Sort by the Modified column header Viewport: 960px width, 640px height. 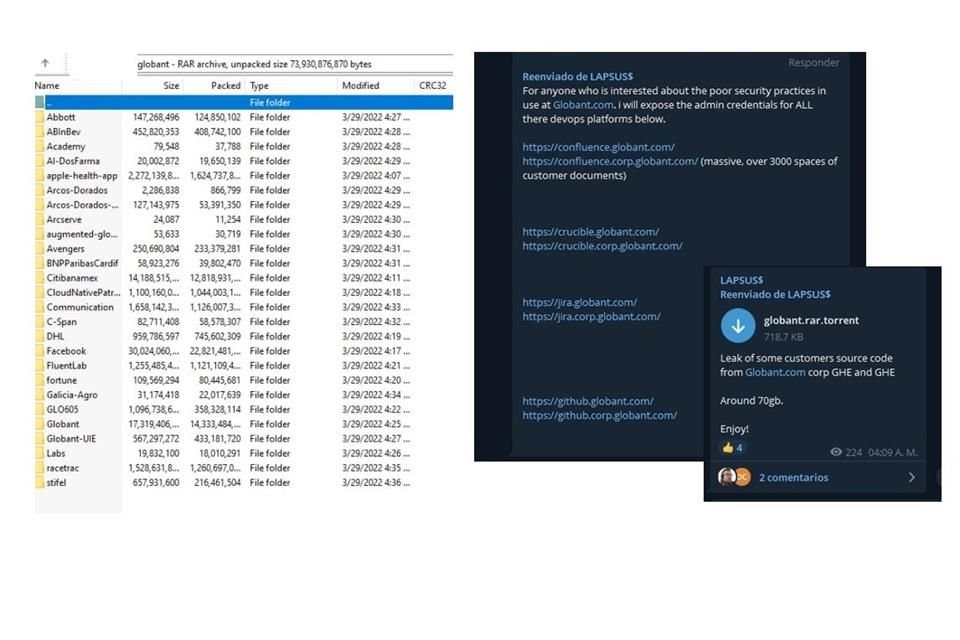pyautogui.click(x=360, y=86)
